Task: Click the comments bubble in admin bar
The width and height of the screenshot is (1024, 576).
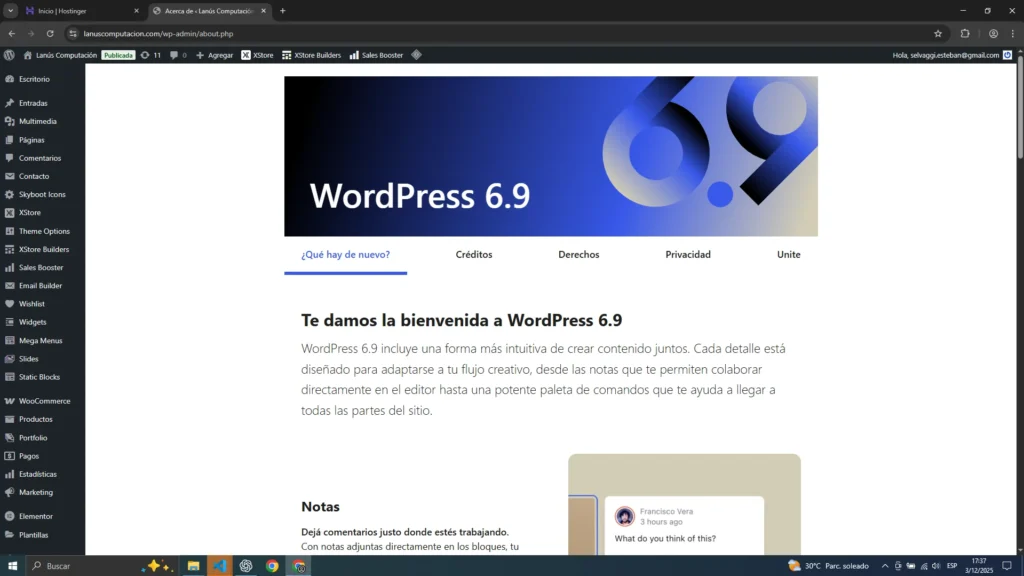Action: [x=178, y=55]
